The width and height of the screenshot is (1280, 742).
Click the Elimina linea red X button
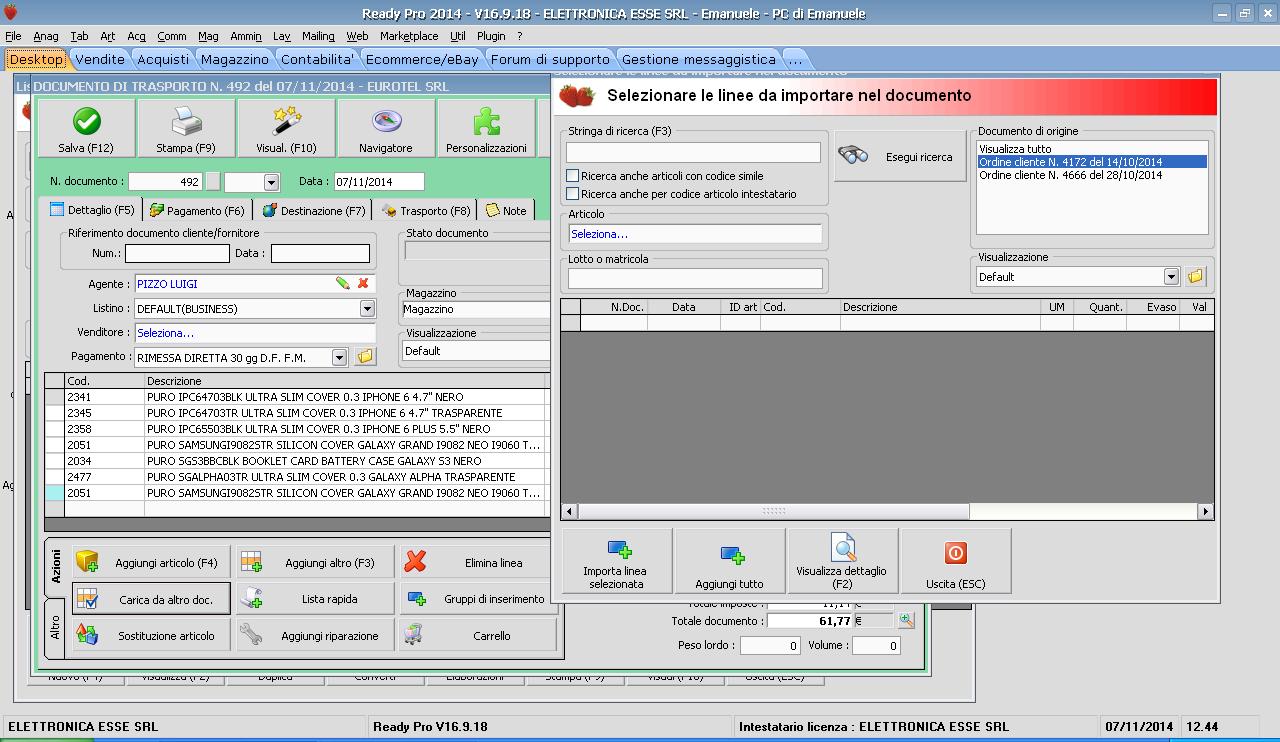point(478,563)
